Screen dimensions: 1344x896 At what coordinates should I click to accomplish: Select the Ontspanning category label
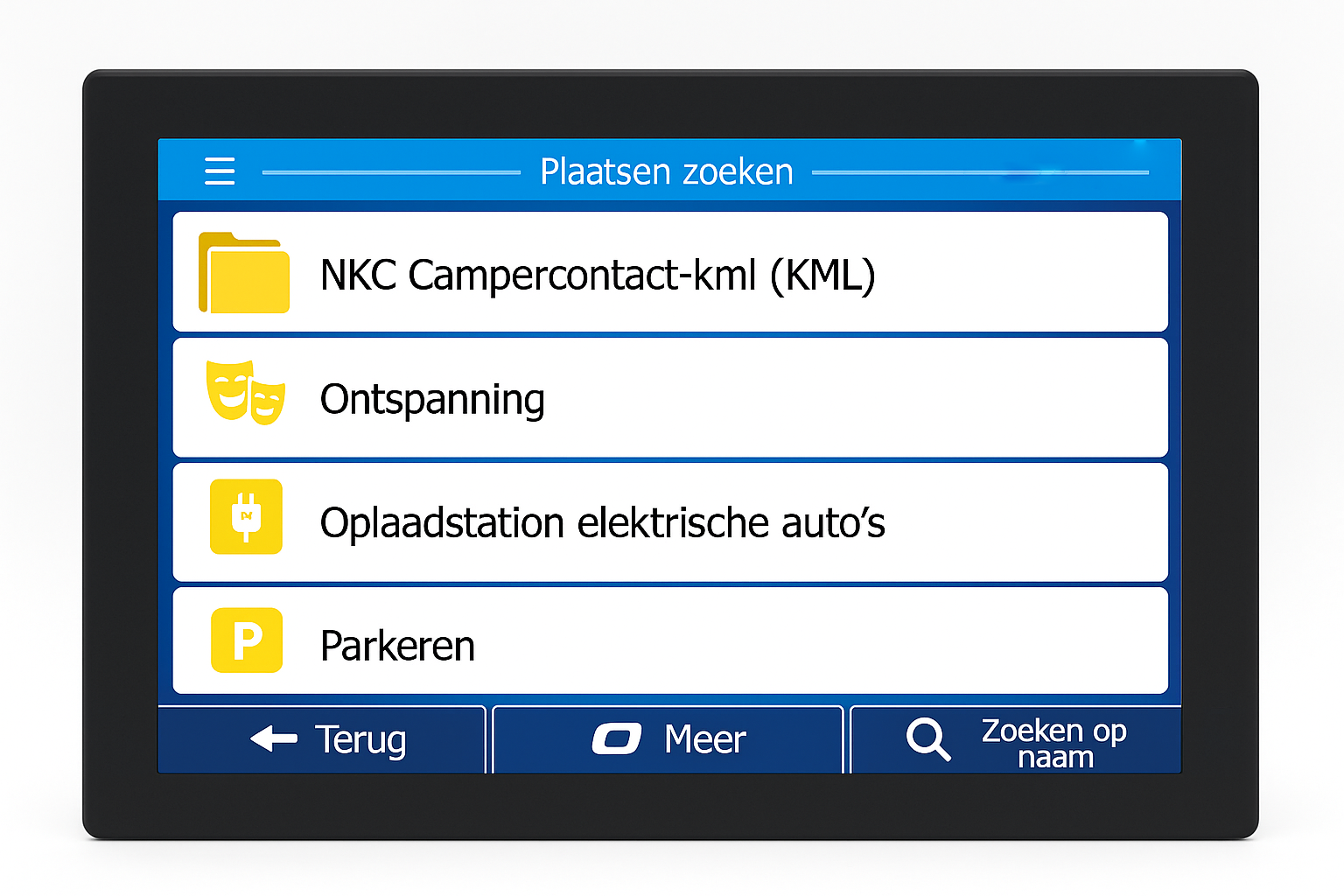(x=432, y=399)
